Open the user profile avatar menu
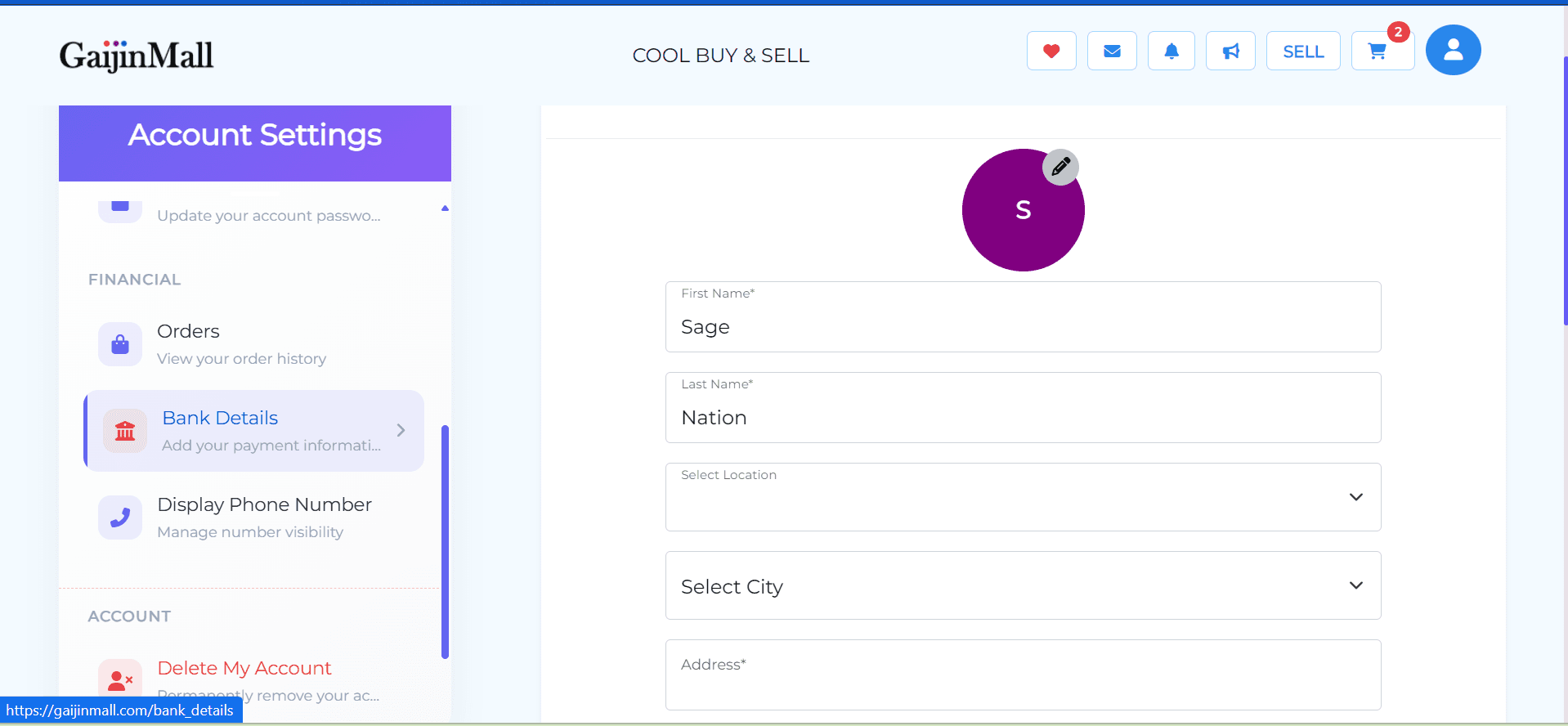Image resolution: width=1568 pixels, height=726 pixels. 1453,50
